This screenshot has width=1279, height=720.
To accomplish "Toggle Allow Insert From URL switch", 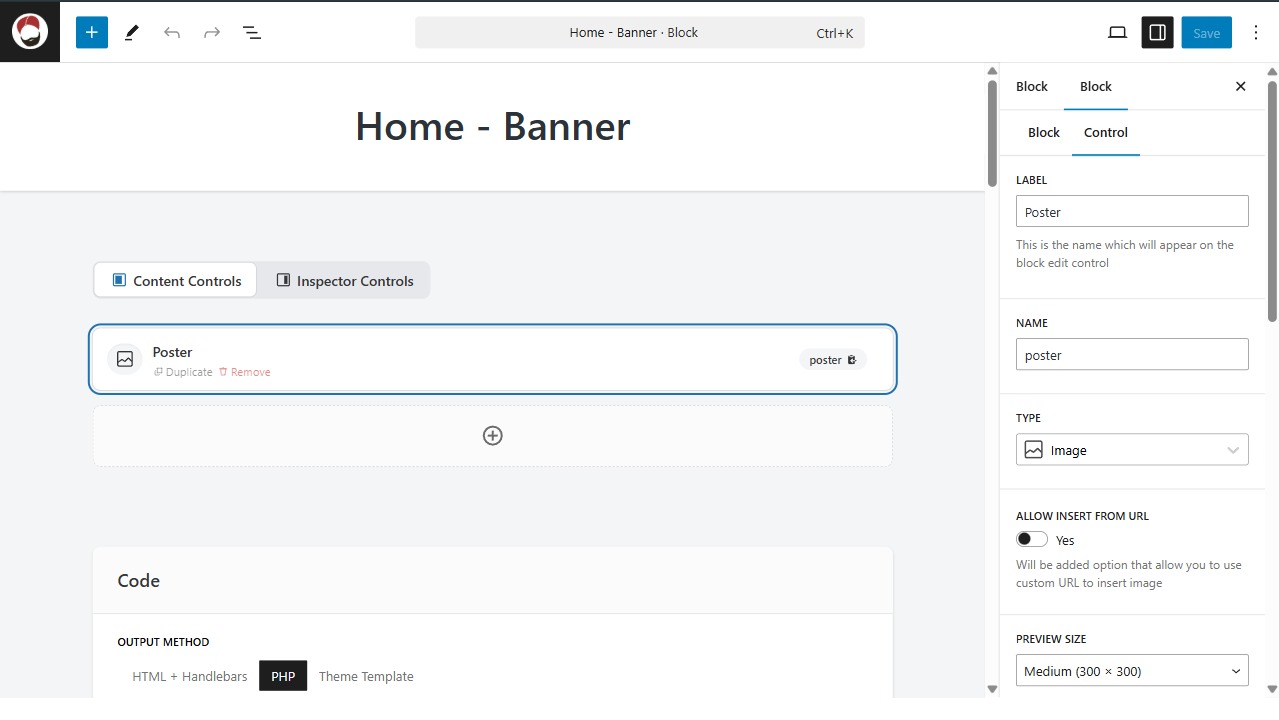I will click(x=1032, y=540).
